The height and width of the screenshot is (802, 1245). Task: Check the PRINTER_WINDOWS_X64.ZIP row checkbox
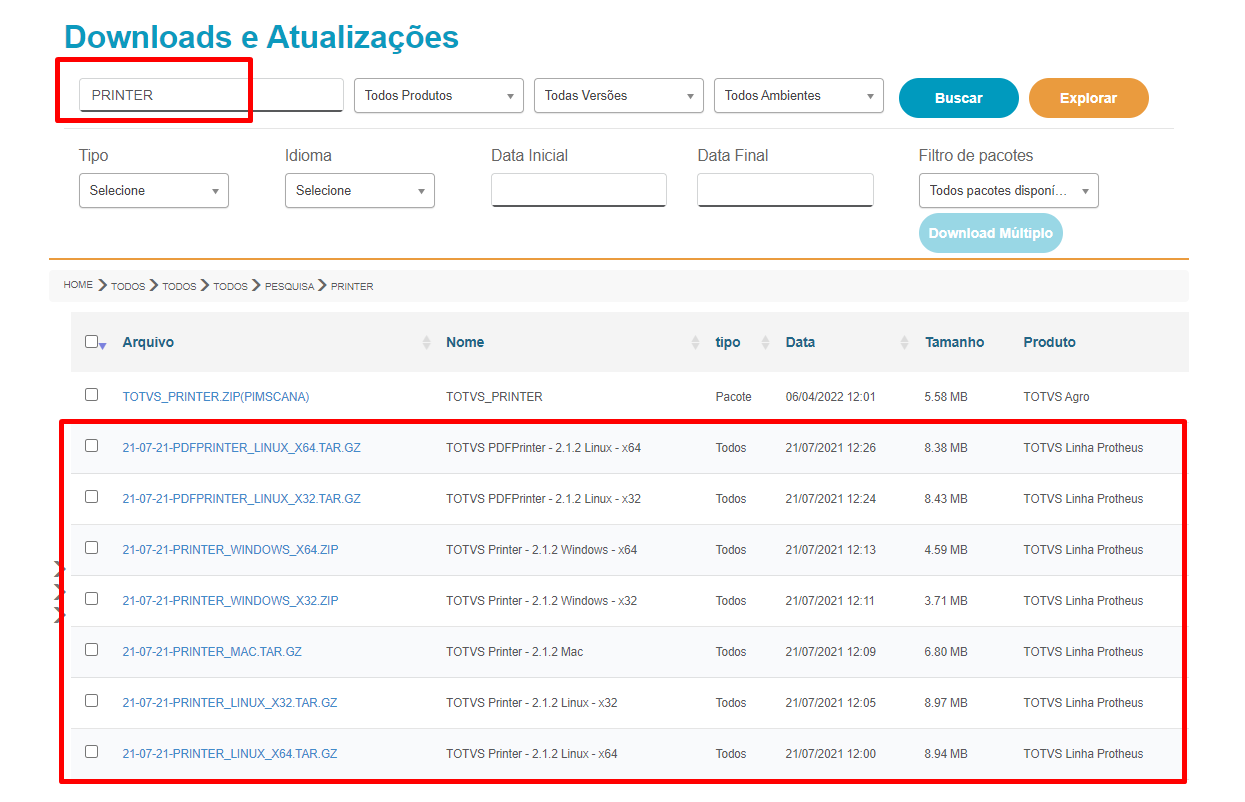point(91,548)
